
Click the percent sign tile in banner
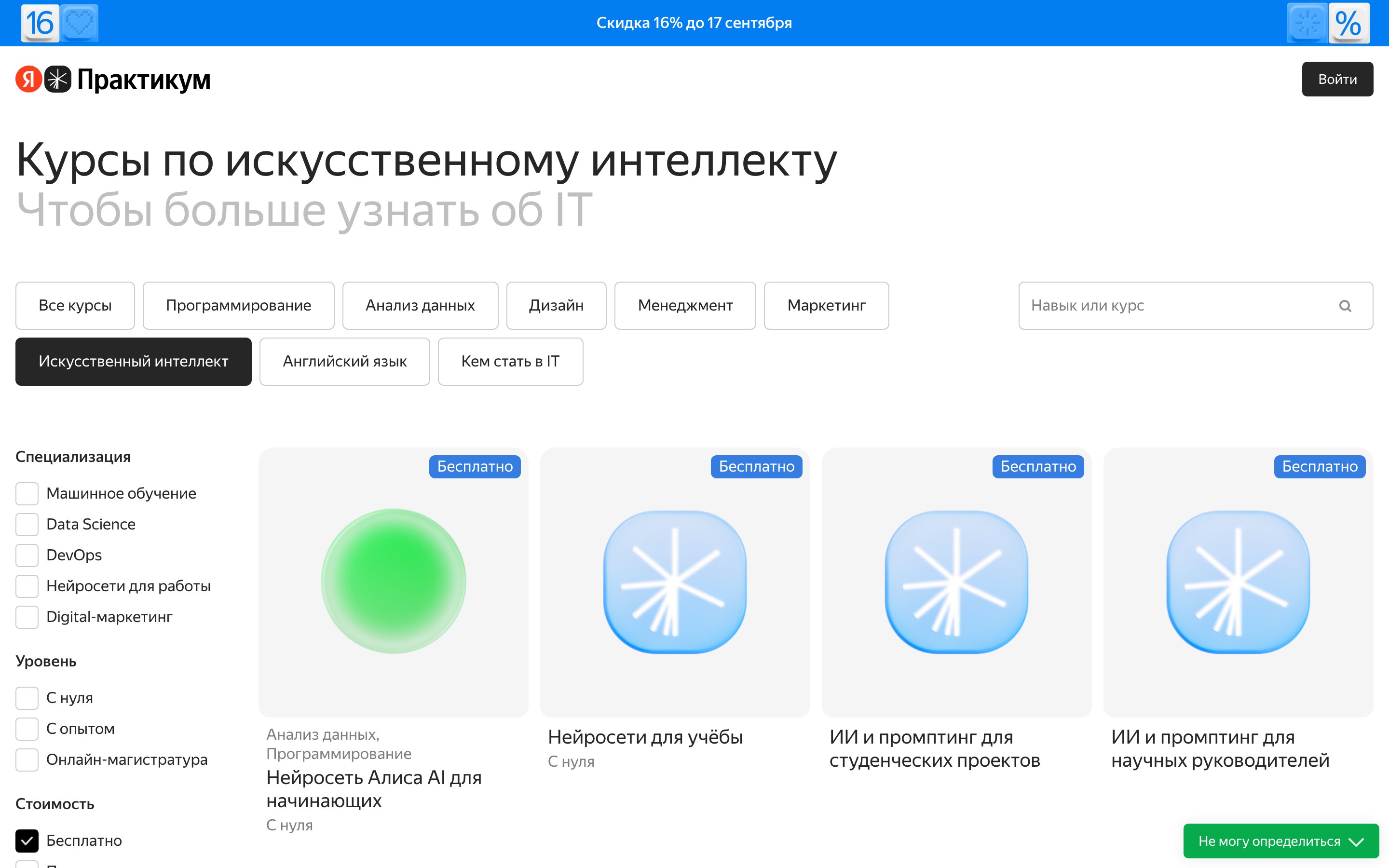(1349, 23)
